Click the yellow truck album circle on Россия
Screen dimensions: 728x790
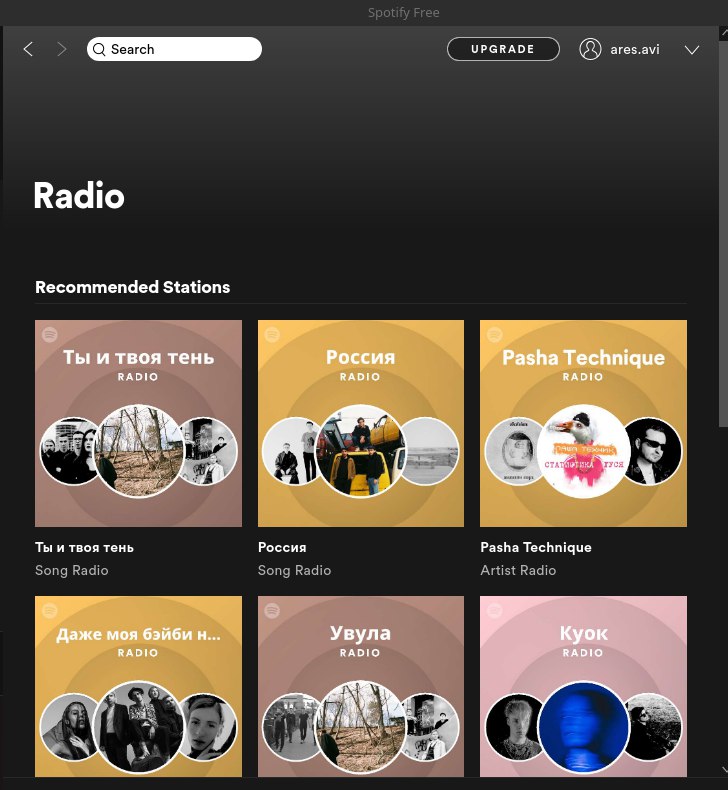361,451
